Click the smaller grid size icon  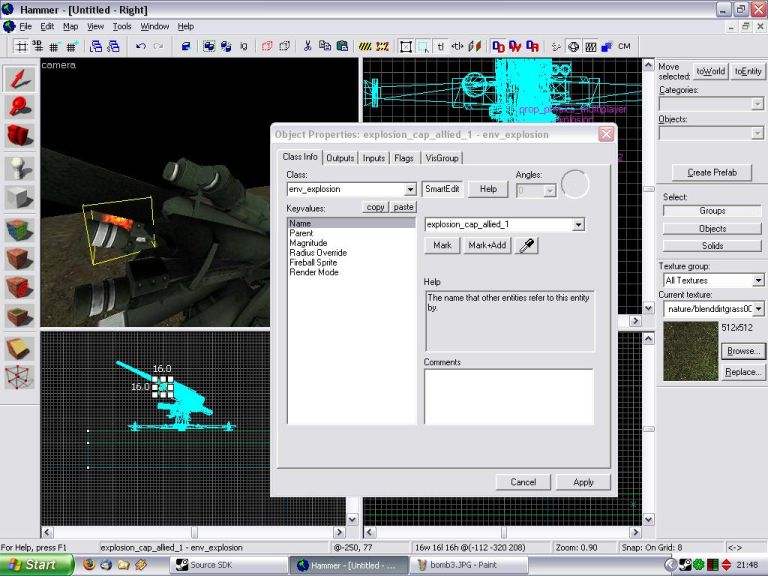coord(54,47)
